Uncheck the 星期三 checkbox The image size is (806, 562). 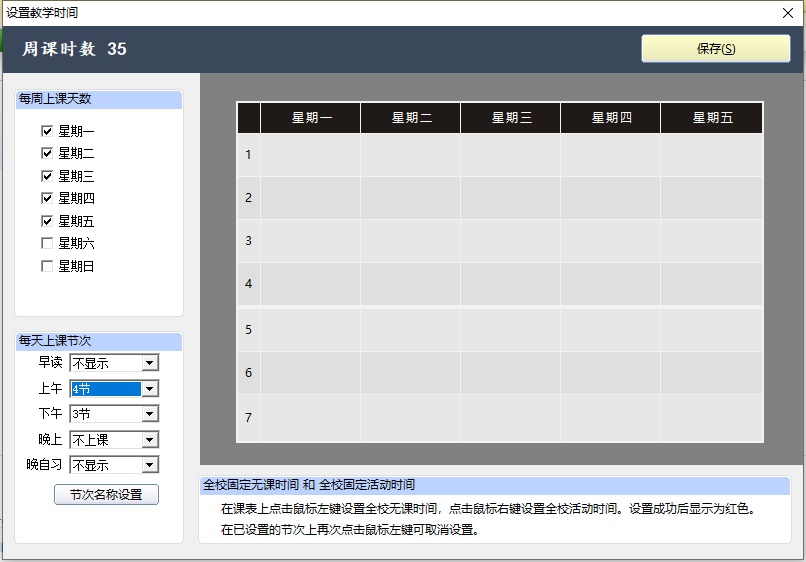click(x=47, y=176)
